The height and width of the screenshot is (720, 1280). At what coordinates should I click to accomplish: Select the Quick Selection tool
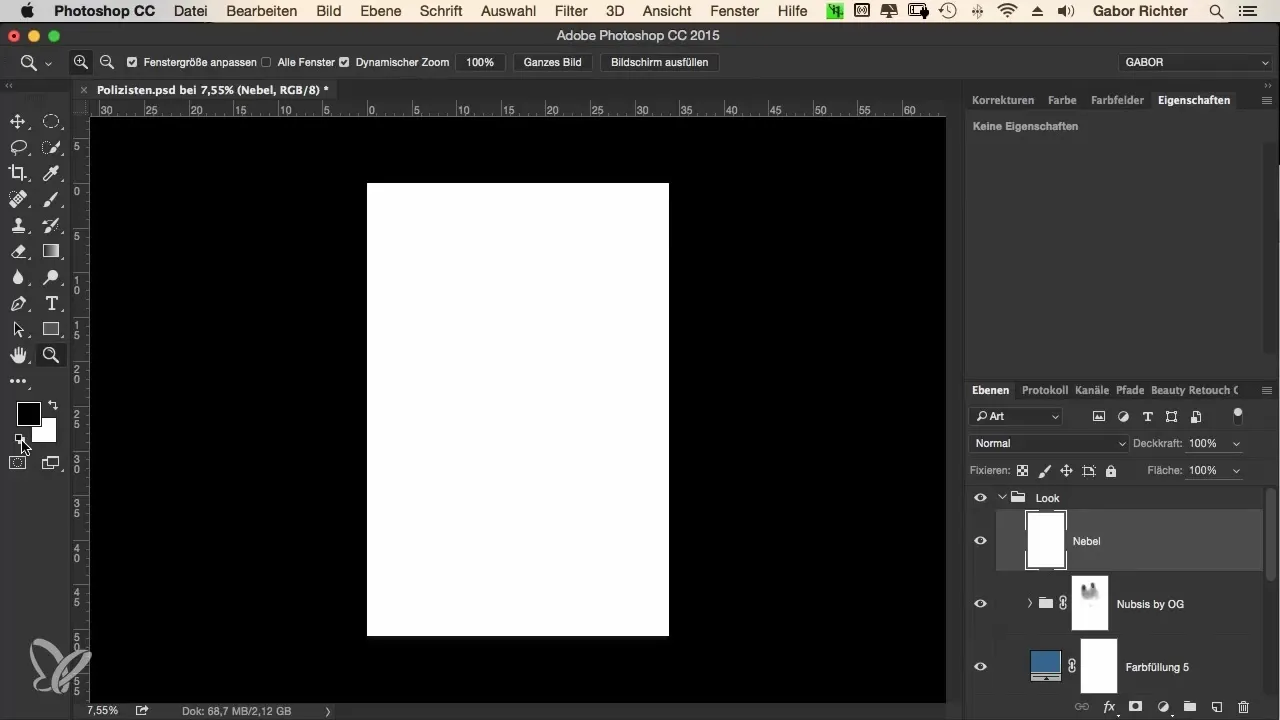(x=51, y=148)
